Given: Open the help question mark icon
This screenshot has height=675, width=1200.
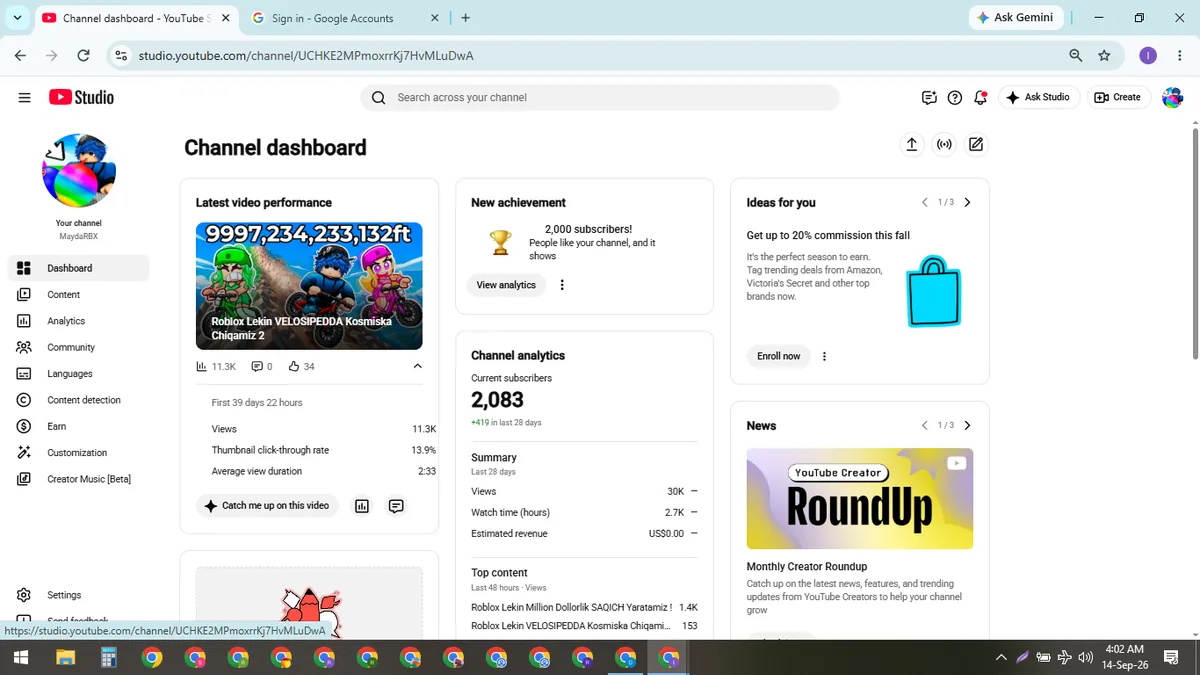Looking at the screenshot, I should pos(955,97).
